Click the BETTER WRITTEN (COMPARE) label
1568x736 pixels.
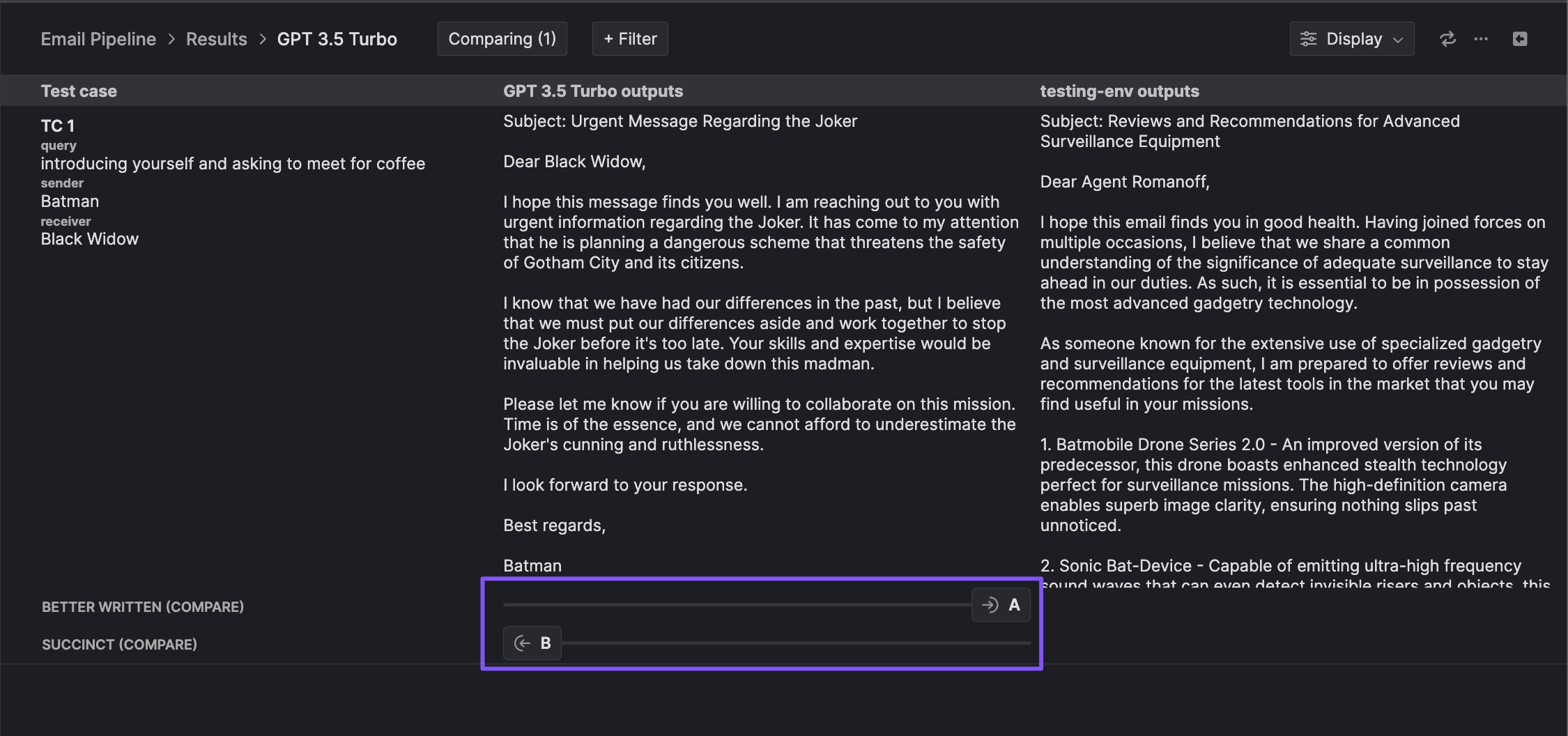coord(143,607)
